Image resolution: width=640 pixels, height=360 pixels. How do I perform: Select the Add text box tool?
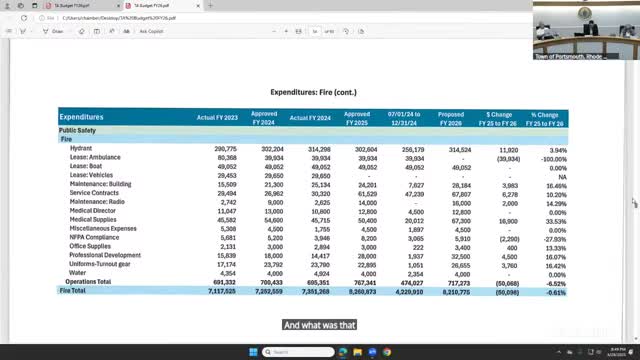97,31
